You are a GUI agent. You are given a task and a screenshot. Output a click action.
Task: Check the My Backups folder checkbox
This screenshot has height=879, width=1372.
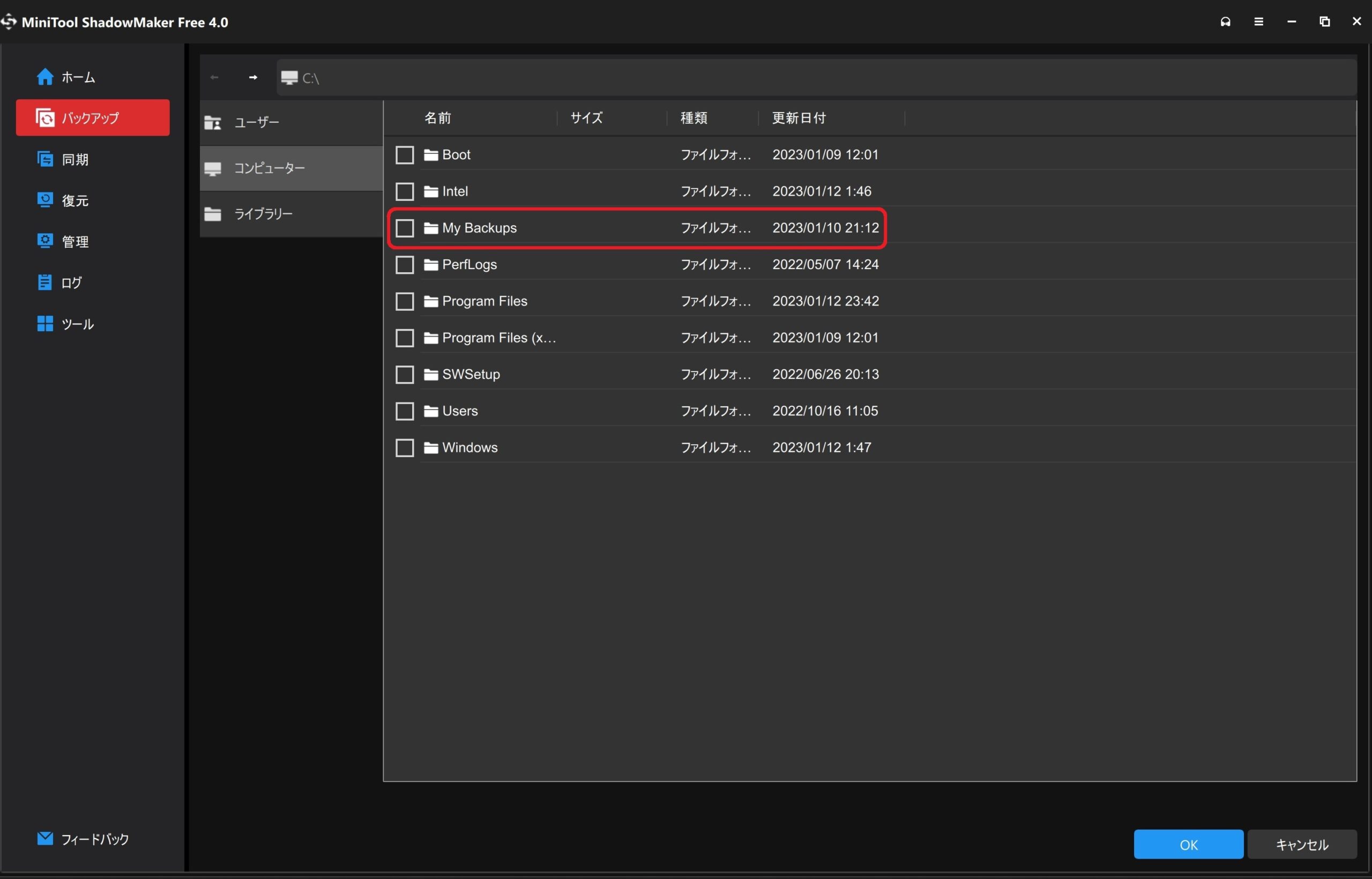tap(405, 228)
